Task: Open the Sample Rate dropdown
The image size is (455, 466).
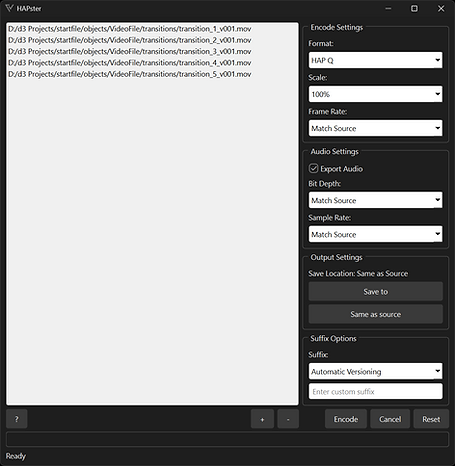Action: [376, 234]
